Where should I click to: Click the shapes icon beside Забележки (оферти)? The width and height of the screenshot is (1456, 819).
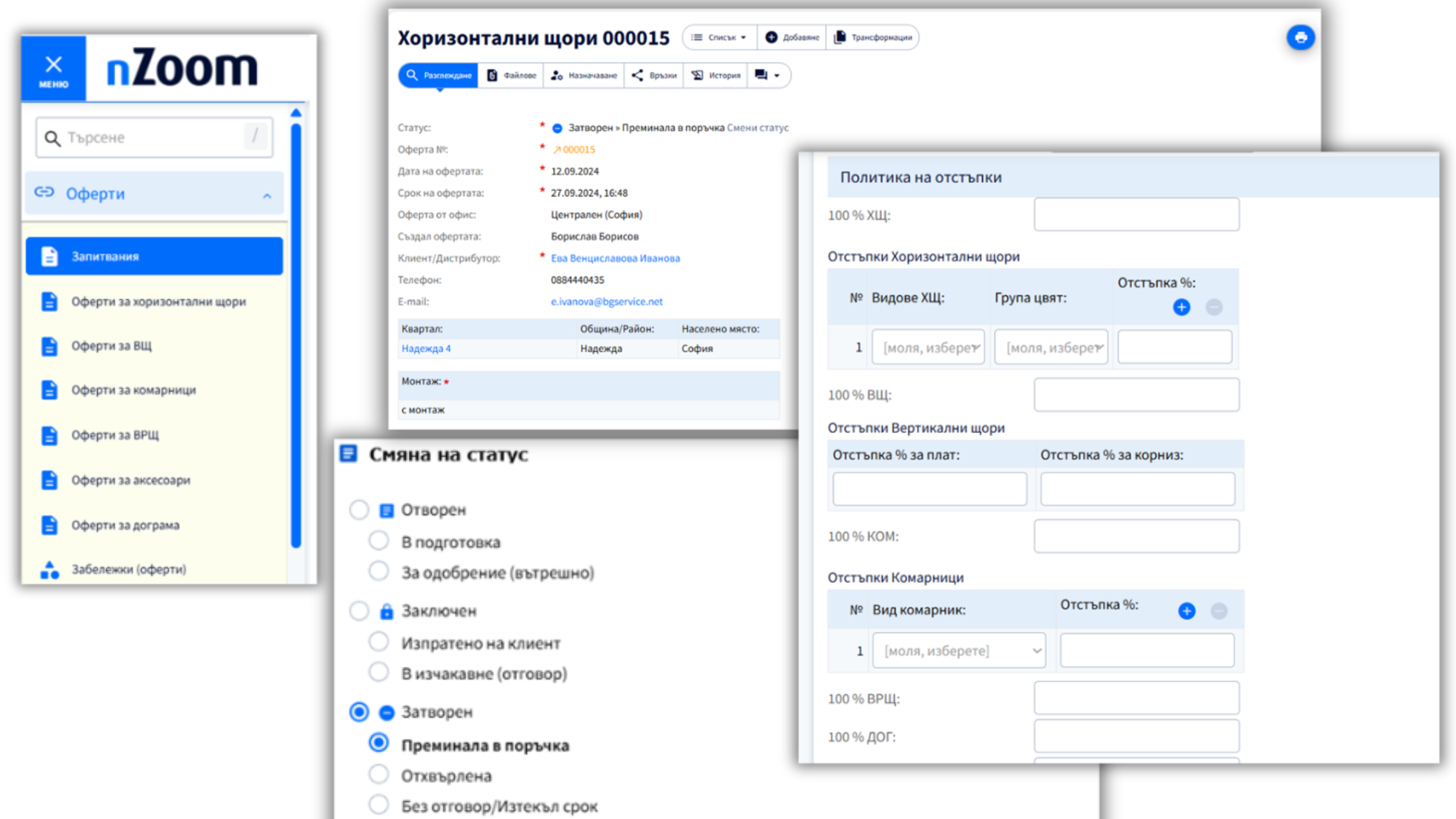(50, 570)
